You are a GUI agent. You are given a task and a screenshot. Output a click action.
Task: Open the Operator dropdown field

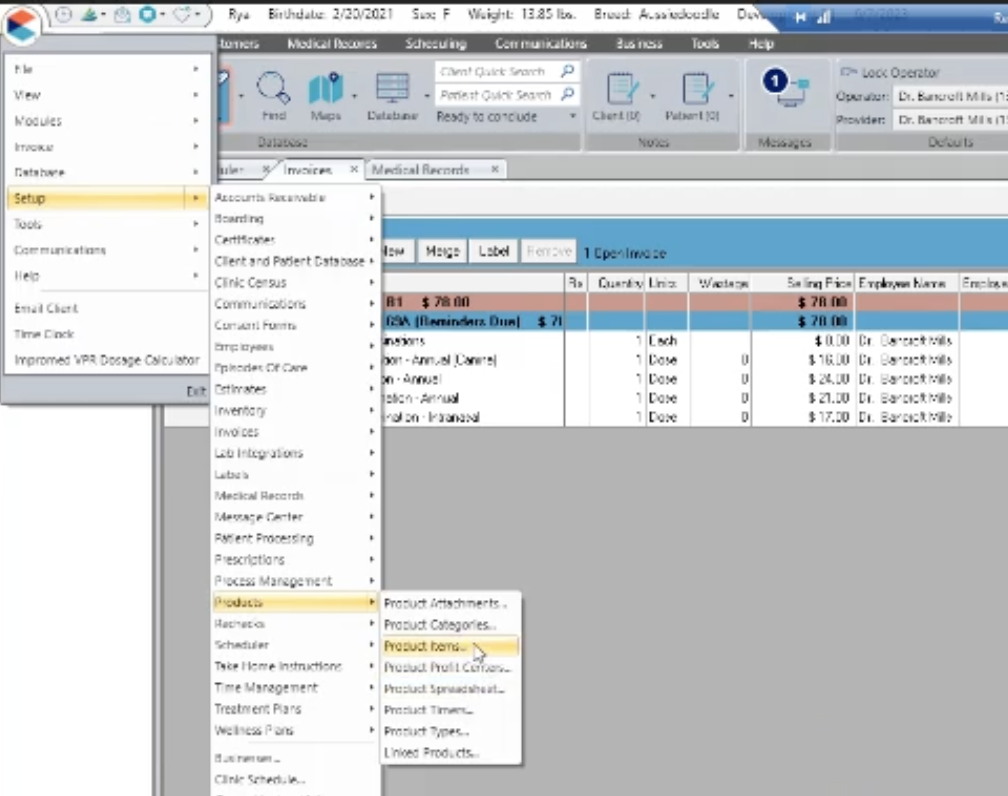click(x=948, y=96)
